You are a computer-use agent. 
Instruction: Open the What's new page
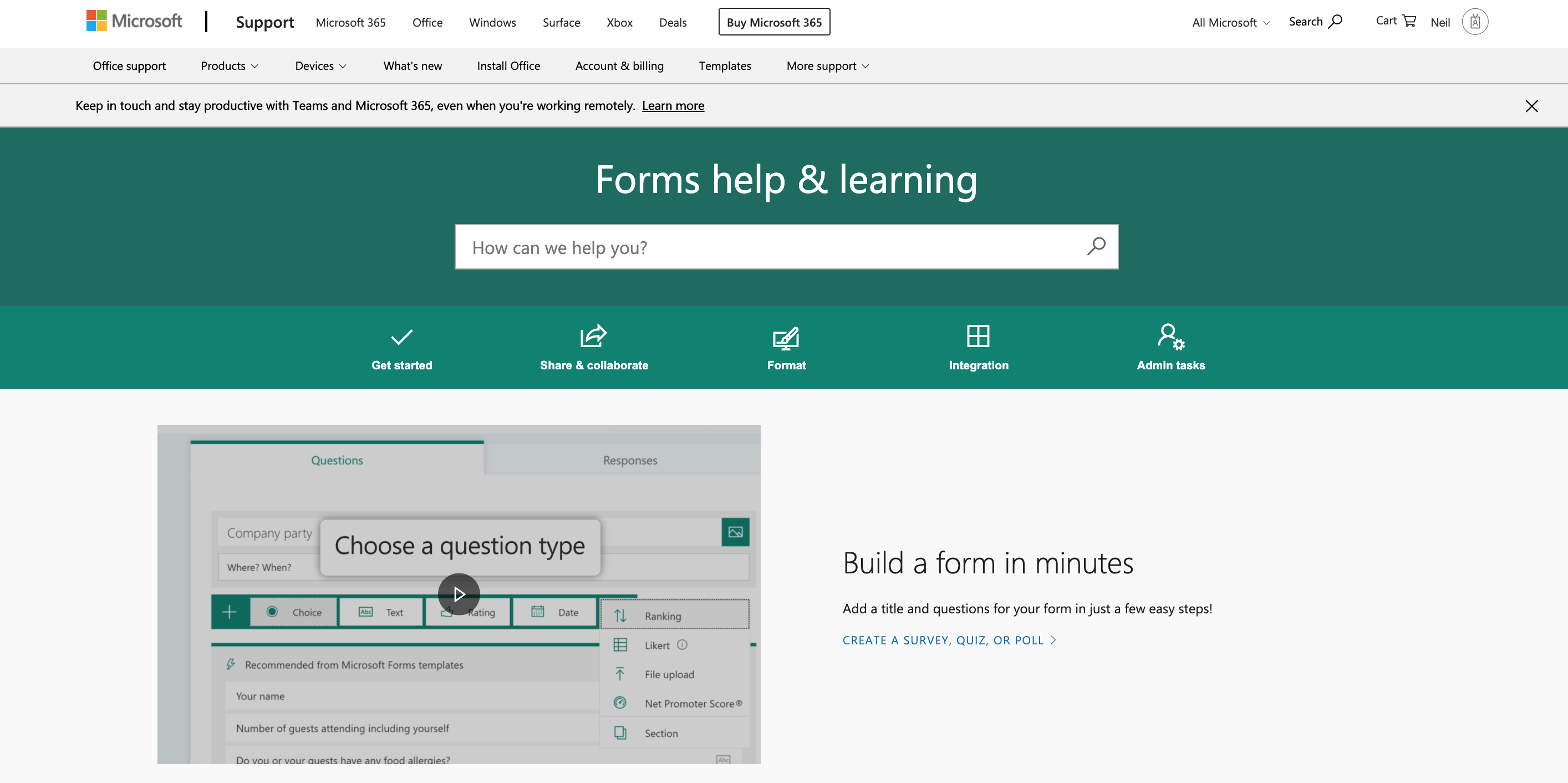[413, 66]
